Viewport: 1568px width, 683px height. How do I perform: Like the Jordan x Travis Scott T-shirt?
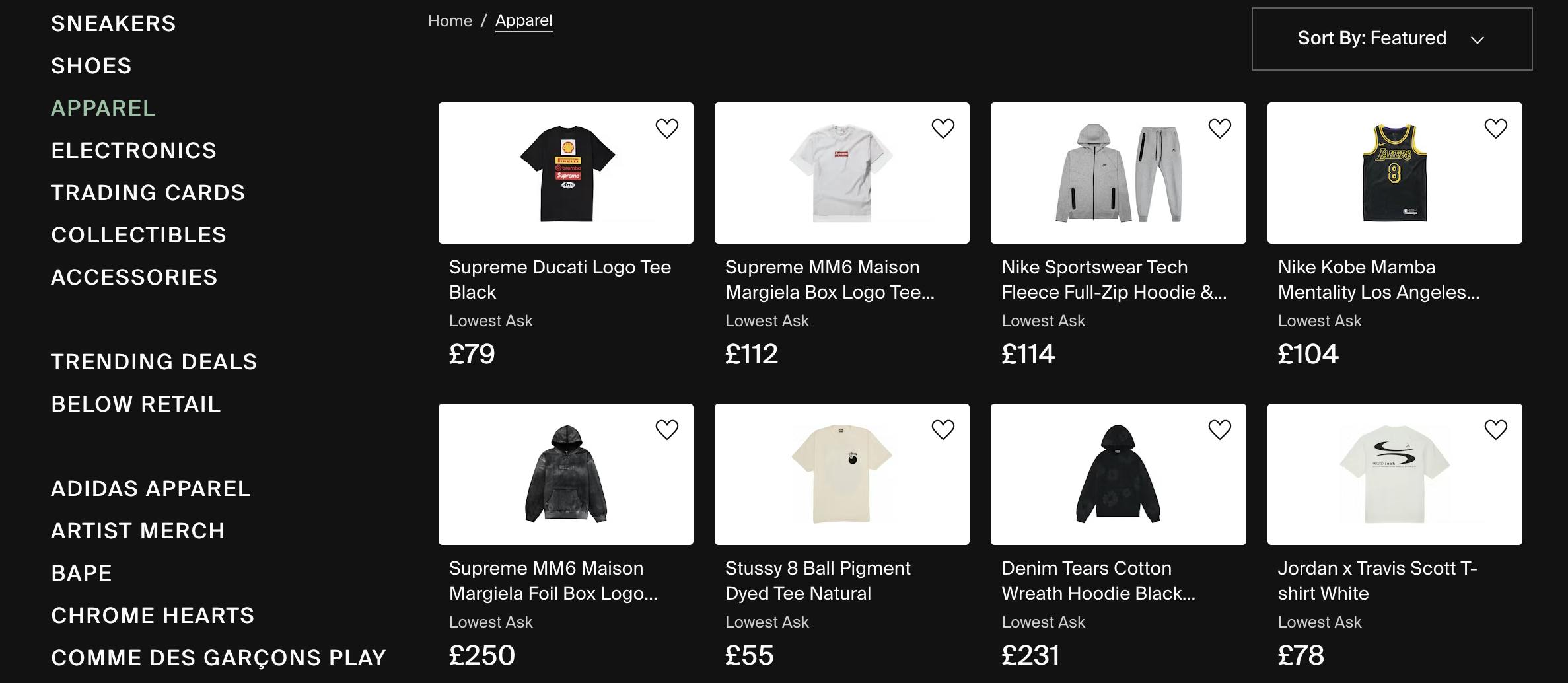coord(1495,429)
